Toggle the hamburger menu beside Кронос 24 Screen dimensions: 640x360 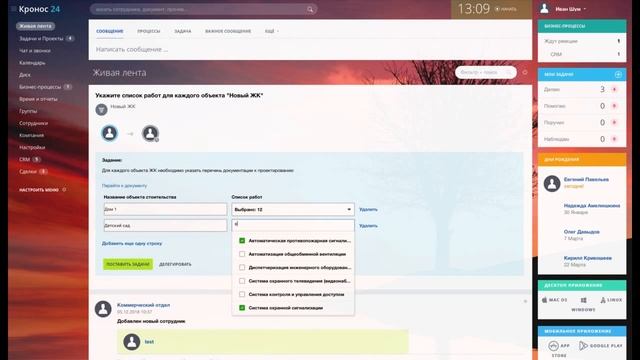(13, 9)
